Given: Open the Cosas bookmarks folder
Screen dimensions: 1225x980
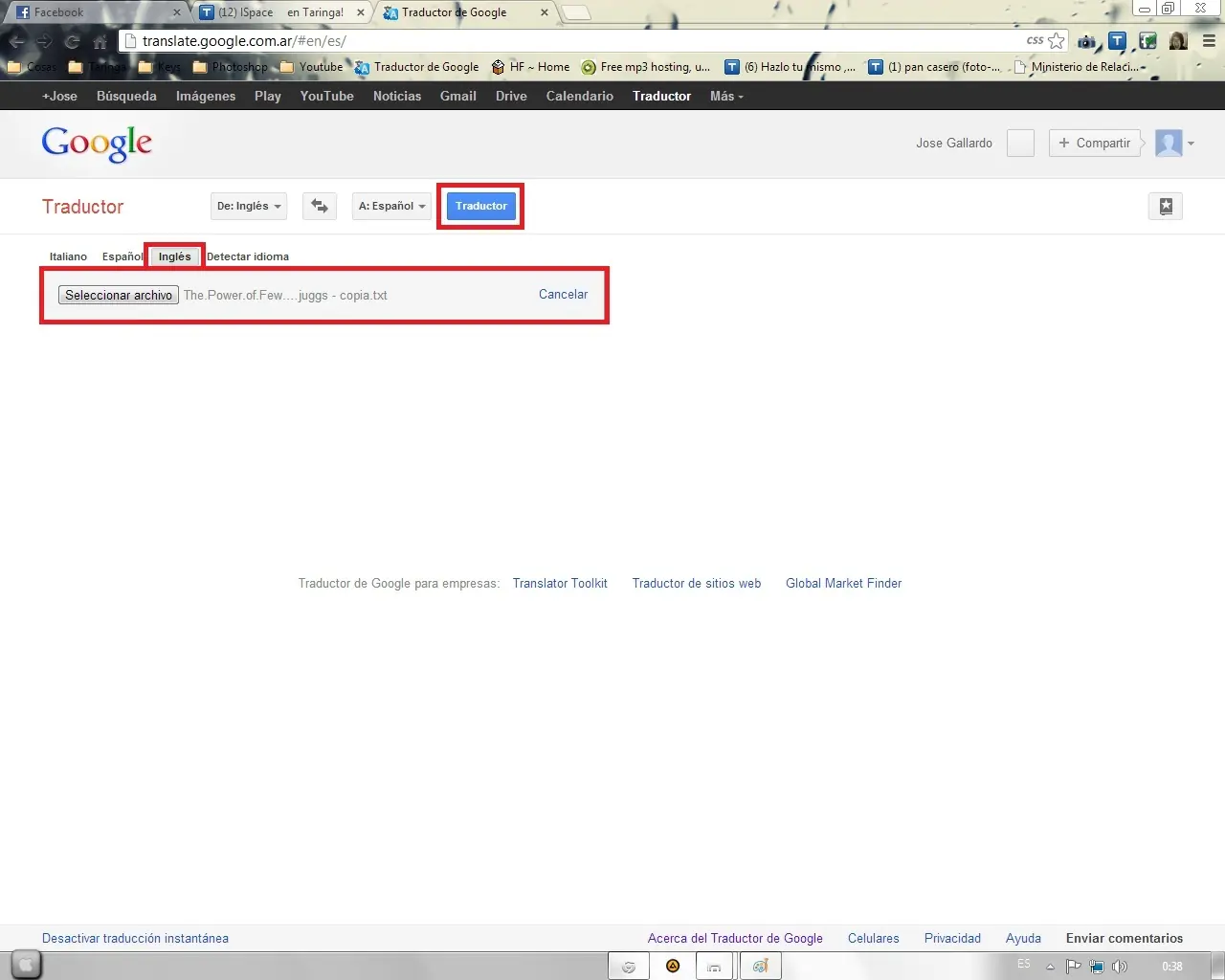Looking at the screenshot, I should tap(32, 67).
